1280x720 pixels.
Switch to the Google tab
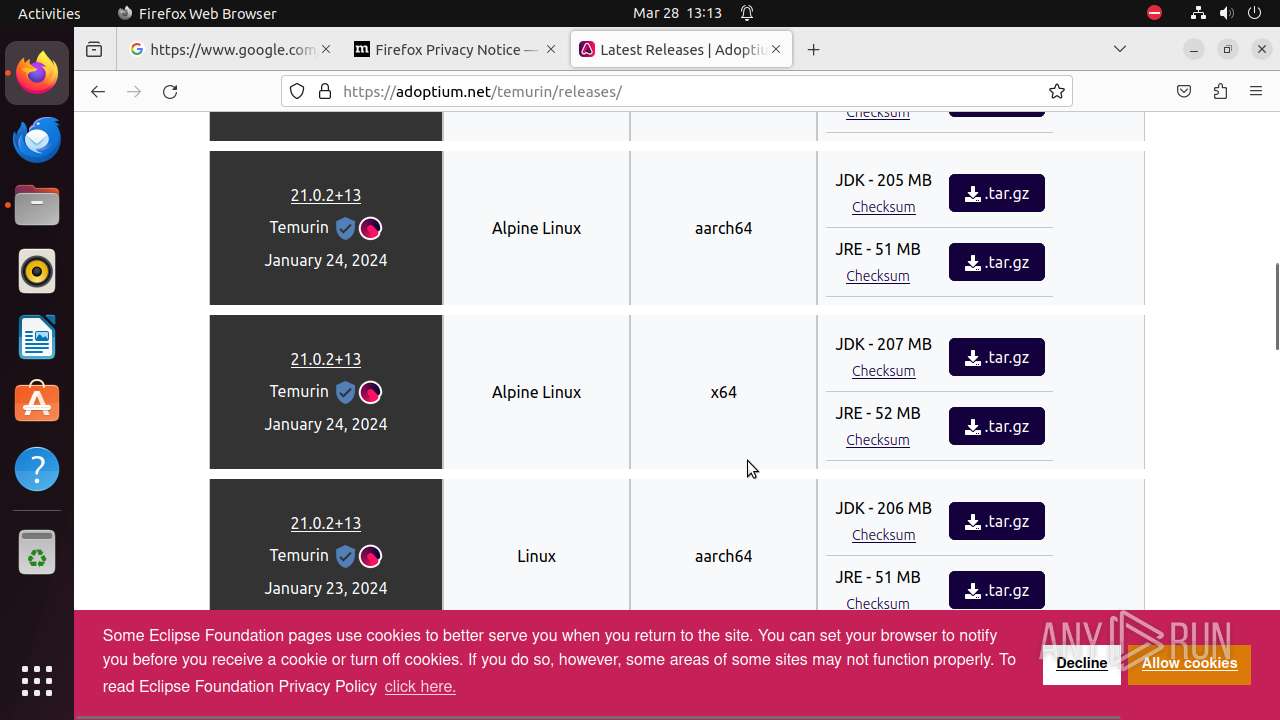click(x=231, y=49)
